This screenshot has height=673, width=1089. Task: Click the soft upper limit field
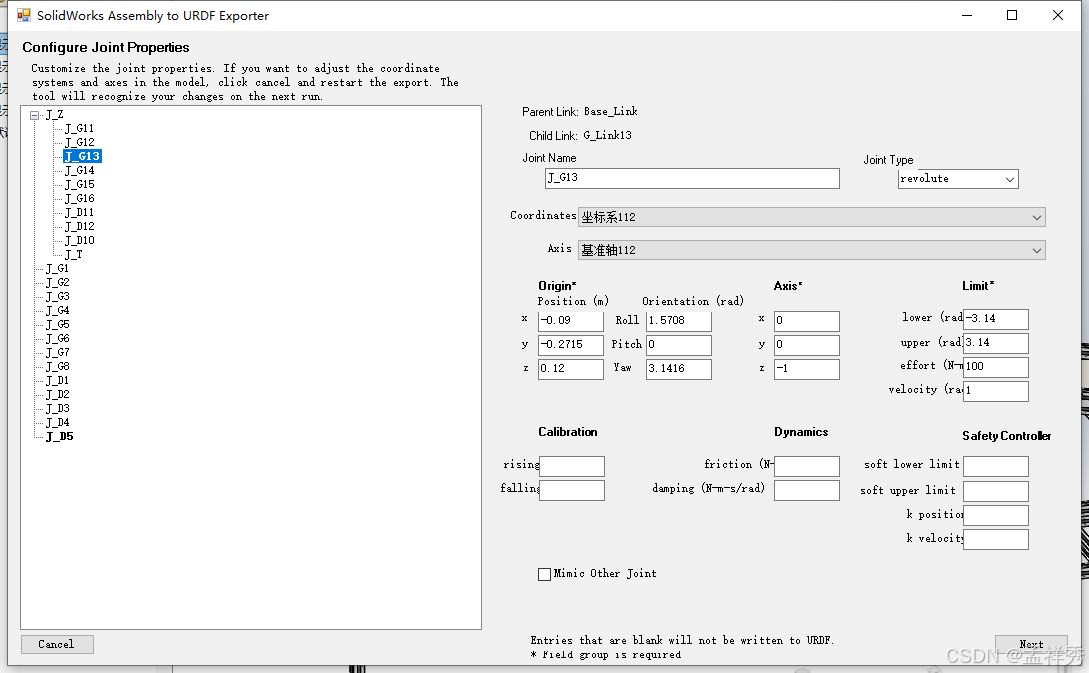point(995,491)
